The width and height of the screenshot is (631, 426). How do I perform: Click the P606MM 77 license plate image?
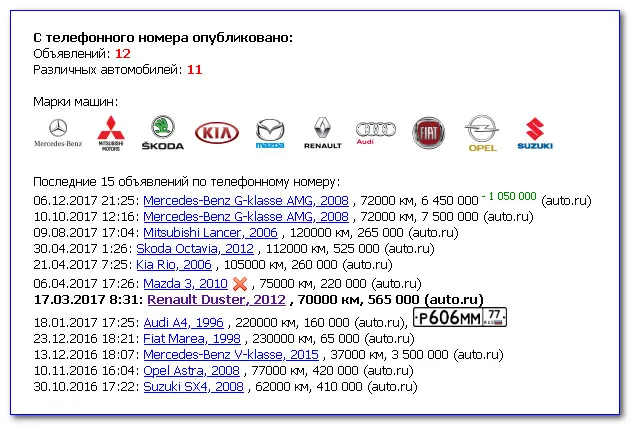(x=460, y=318)
